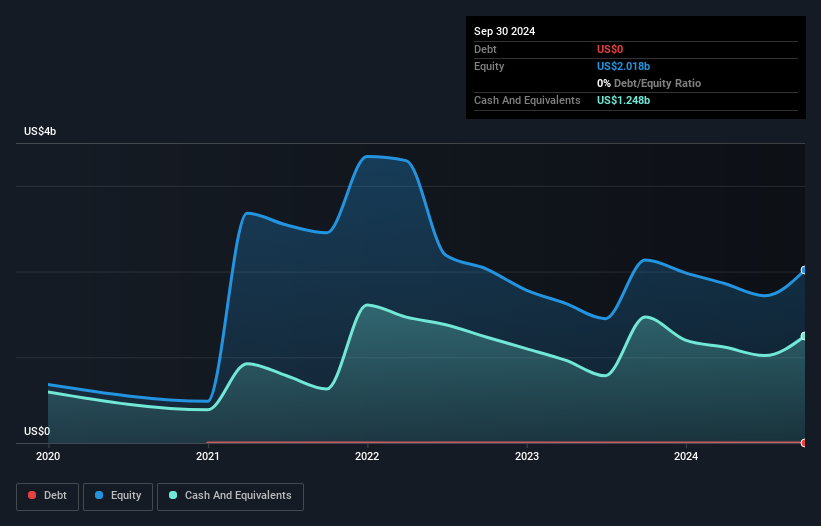This screenshot has height=526, width=821.
Task: Toggle the Cash And Equivalents legend button
Action: point(230,496)
